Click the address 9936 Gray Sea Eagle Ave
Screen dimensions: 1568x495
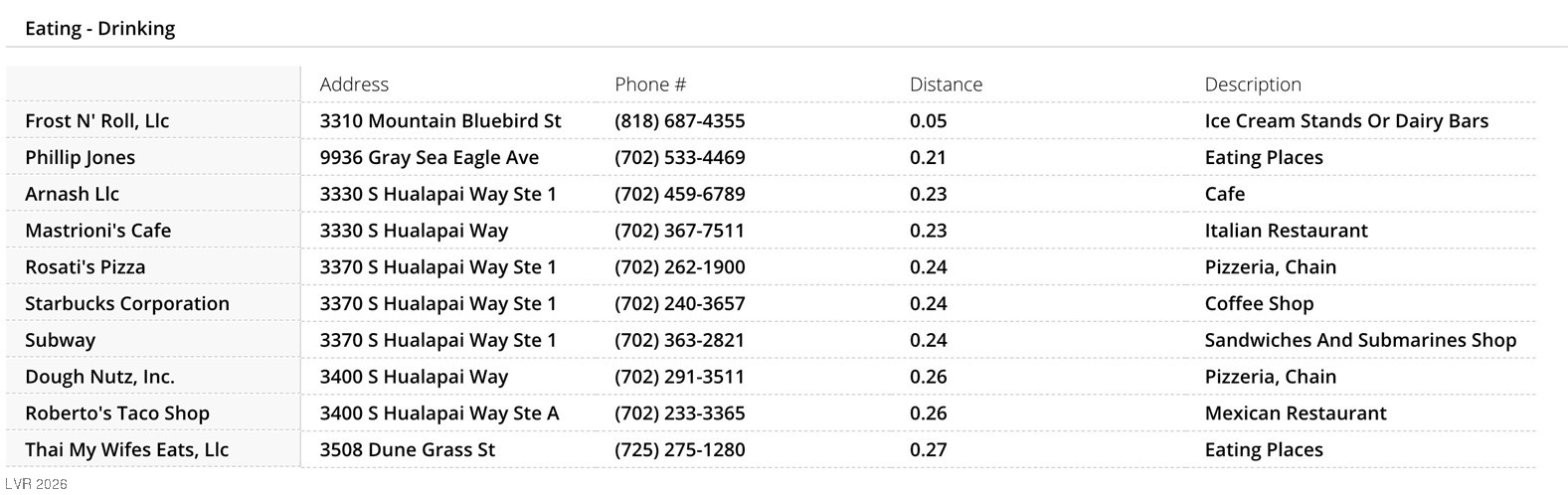coord(429,158)
